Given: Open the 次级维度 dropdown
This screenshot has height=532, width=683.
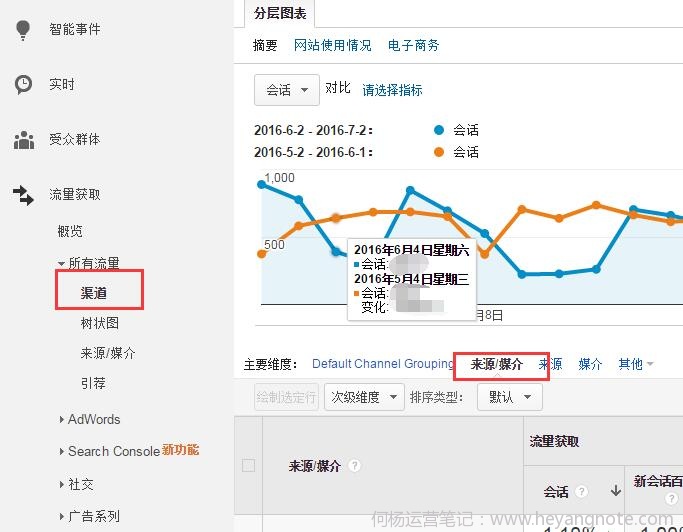Looking at the screenshot, I should [x=366, y=397].
